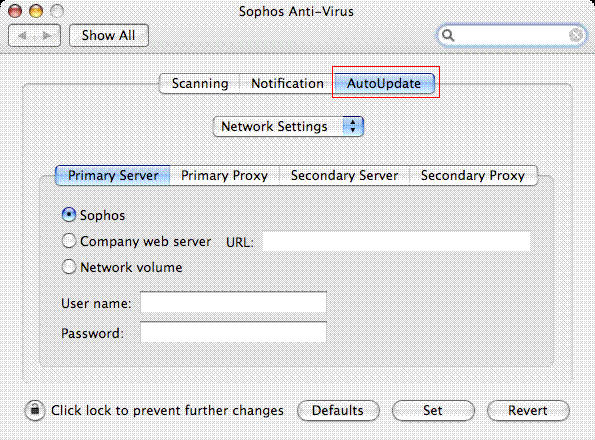The height and width of the screenshot is (440, 595).
Task: Click the Defaults button
Action: point(338,410)
